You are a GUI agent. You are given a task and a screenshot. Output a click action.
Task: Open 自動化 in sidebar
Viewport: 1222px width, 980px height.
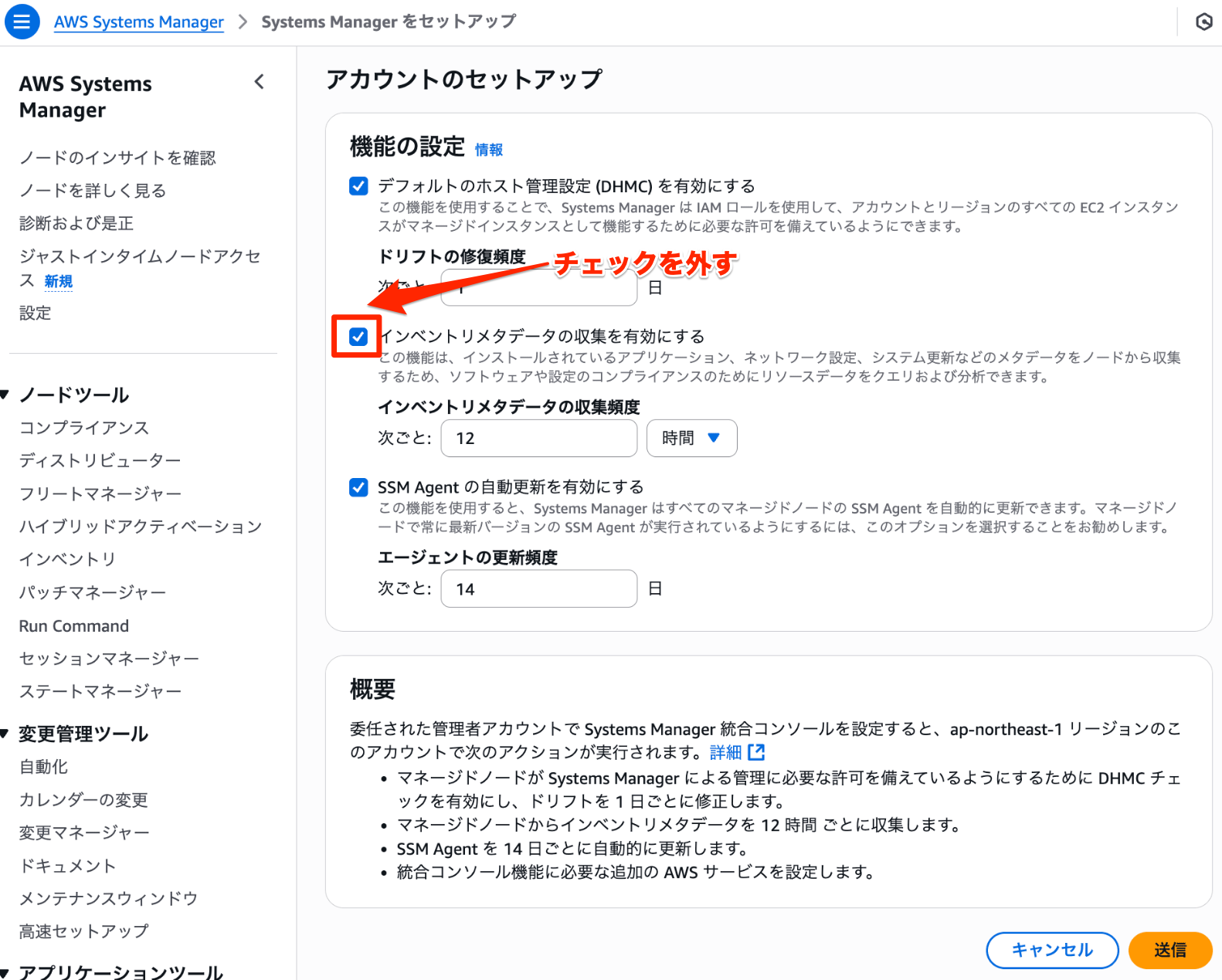point(44,767)
